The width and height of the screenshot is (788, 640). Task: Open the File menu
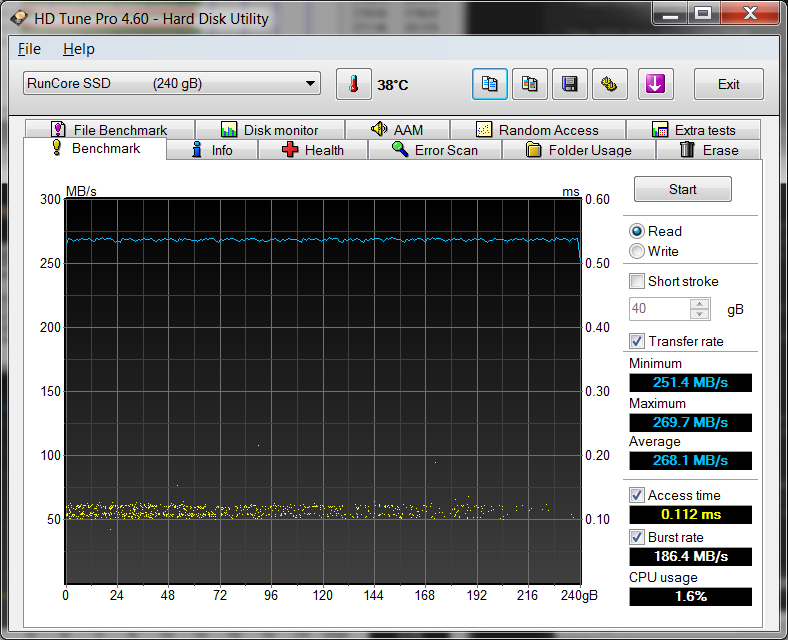pos(29,49)
